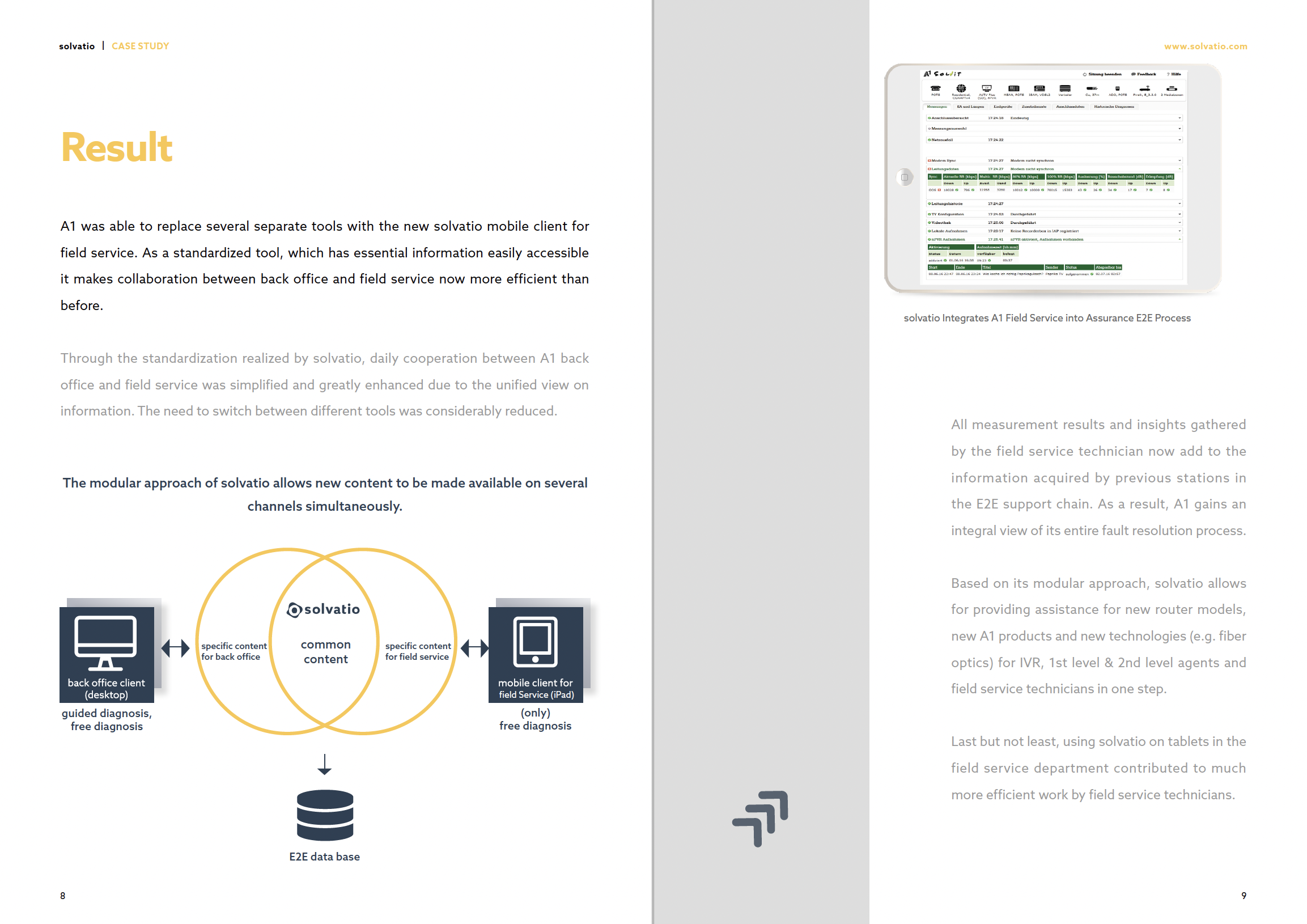Click the Dämpfung [dB] column header
The image size is (1307, 924).
(x=1159, y=176)
